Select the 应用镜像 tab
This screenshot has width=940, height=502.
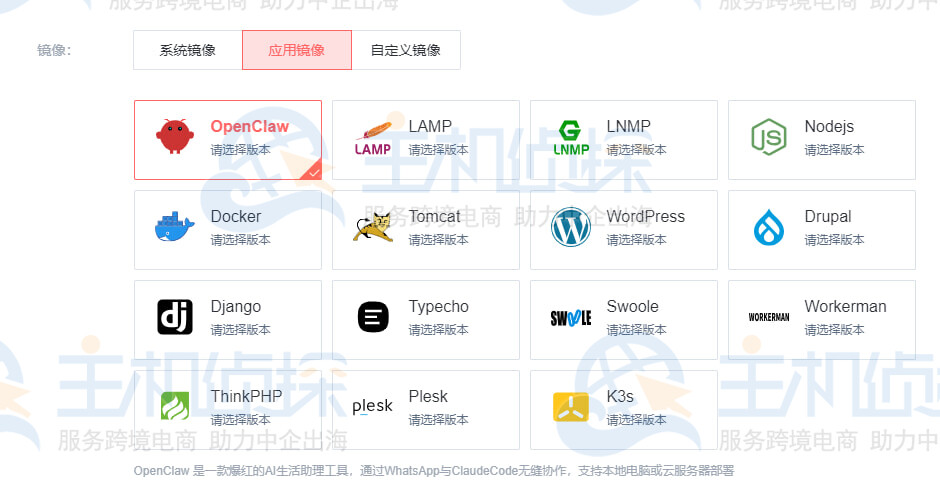pyautogui.click(x=297, y=50)
